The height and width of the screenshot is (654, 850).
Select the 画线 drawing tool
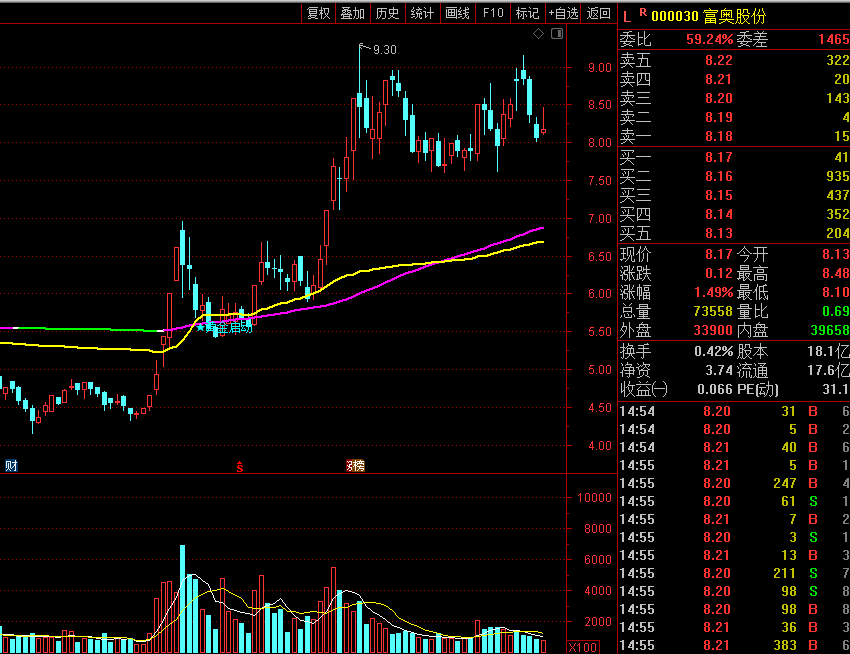[457, 14]
